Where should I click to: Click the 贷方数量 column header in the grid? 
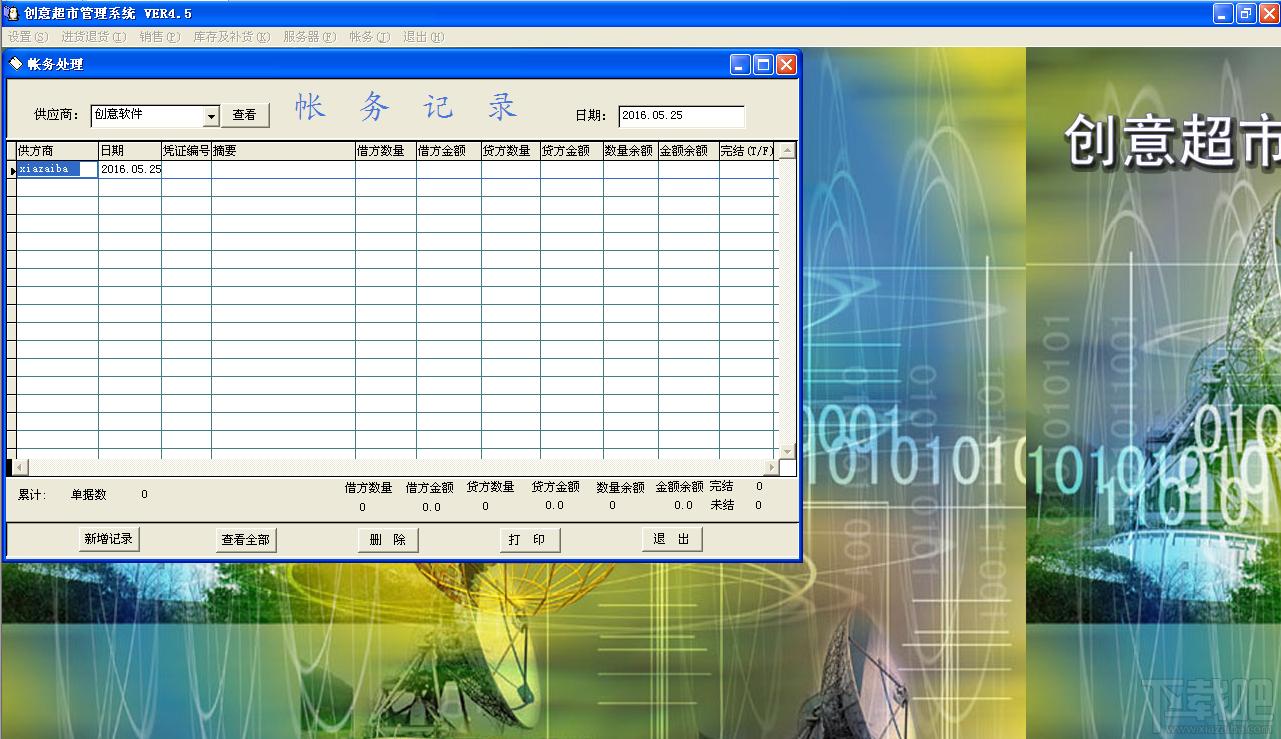tap(511, 151)
